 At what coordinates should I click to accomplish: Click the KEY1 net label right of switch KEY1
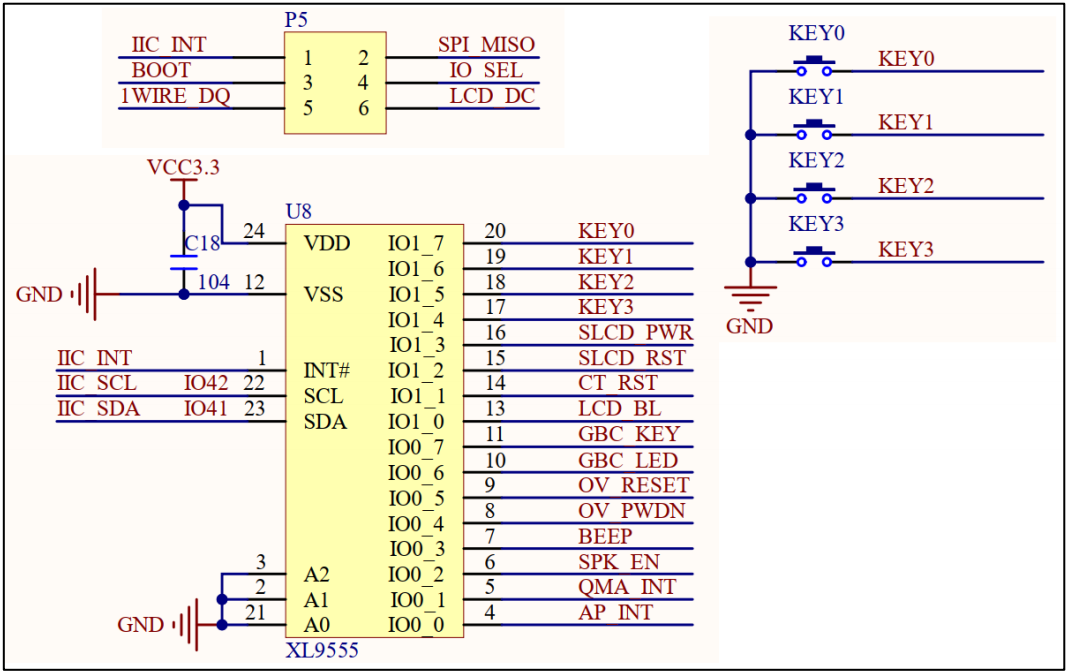[x=906, y=122]
